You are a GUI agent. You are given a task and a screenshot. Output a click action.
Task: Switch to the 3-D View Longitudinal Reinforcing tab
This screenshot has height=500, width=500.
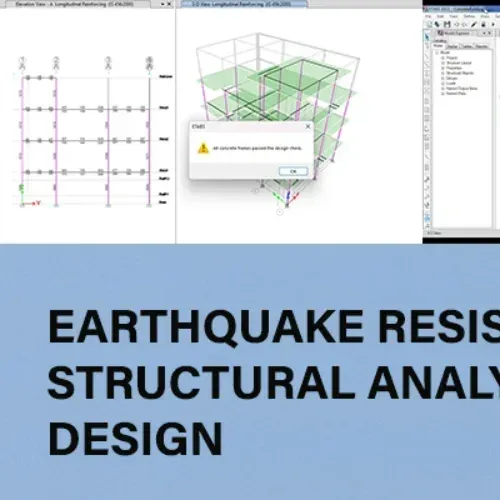[244, 4]
